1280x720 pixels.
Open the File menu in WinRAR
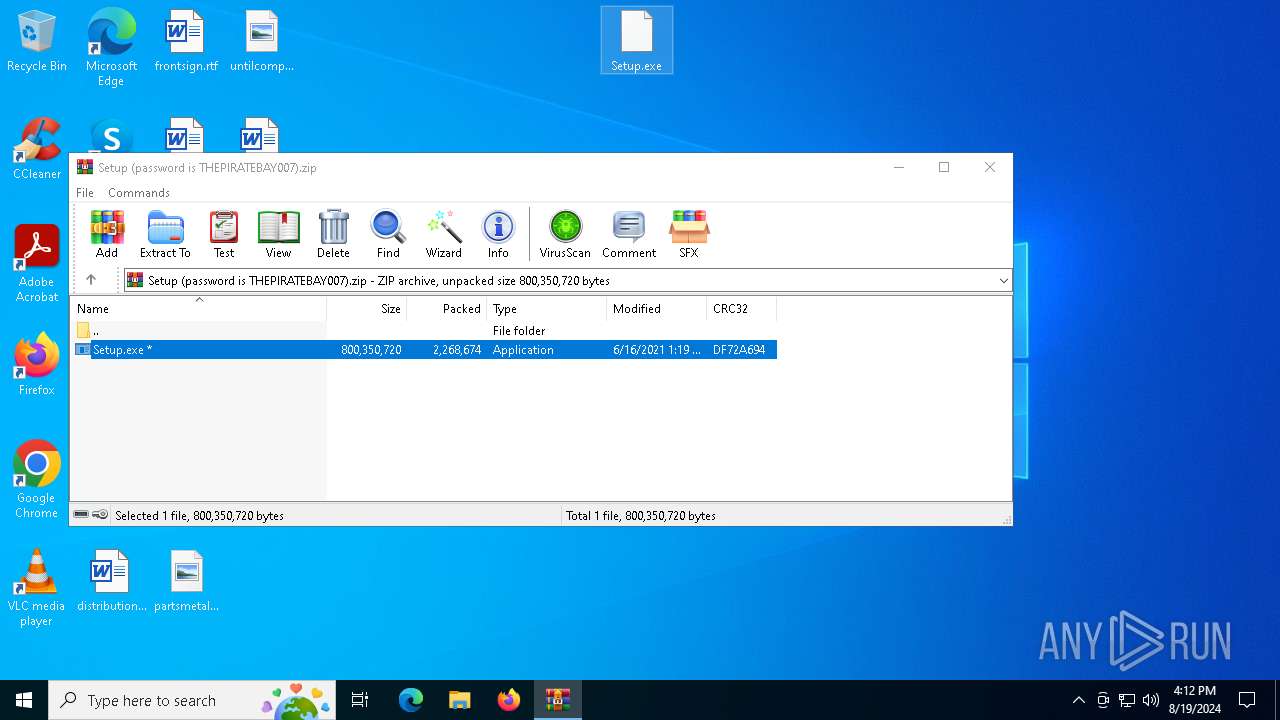[x=85, y=193]
